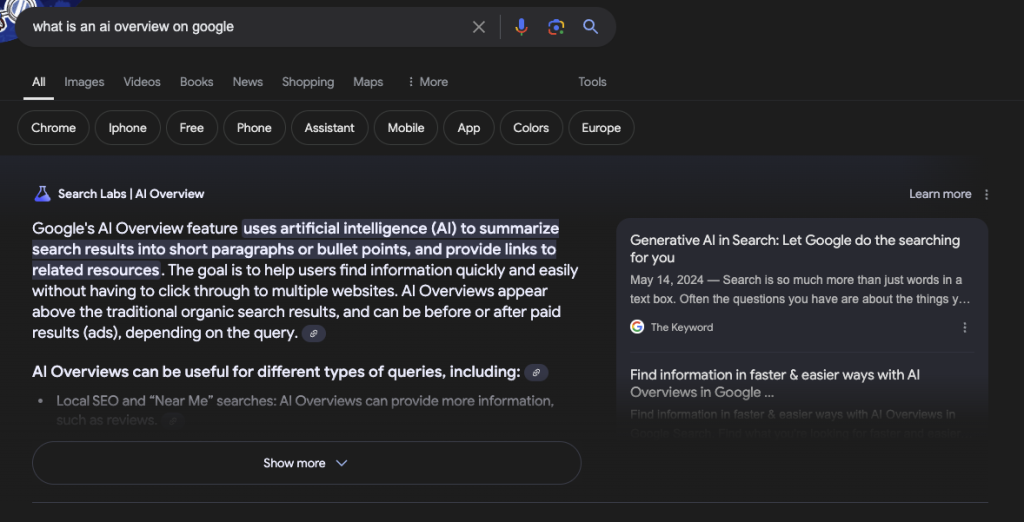
Task: Click into the search box text field
Action: coord(248,27)
